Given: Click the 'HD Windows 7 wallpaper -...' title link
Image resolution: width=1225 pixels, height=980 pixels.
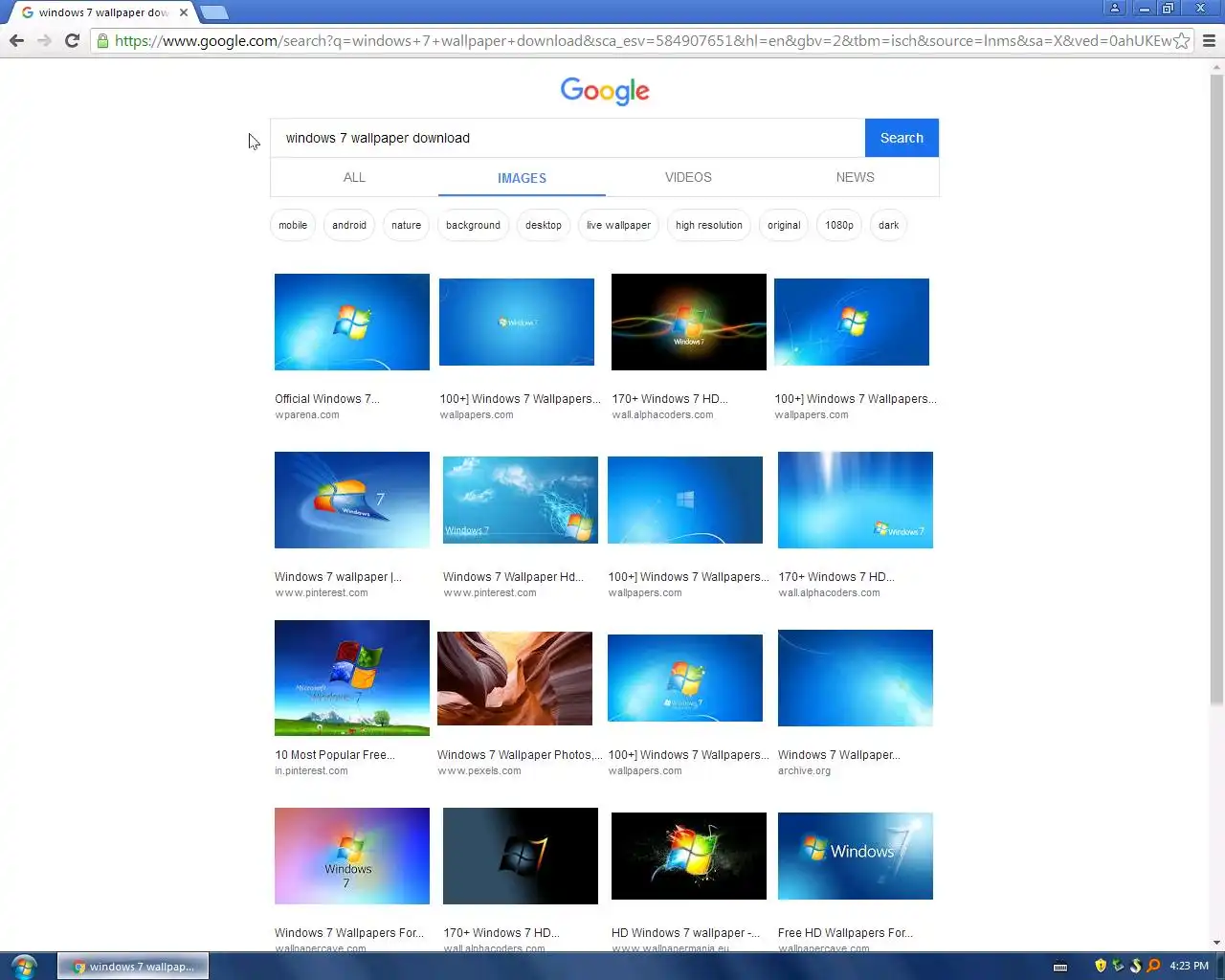Looking at the screenshot, I should 686,933.
